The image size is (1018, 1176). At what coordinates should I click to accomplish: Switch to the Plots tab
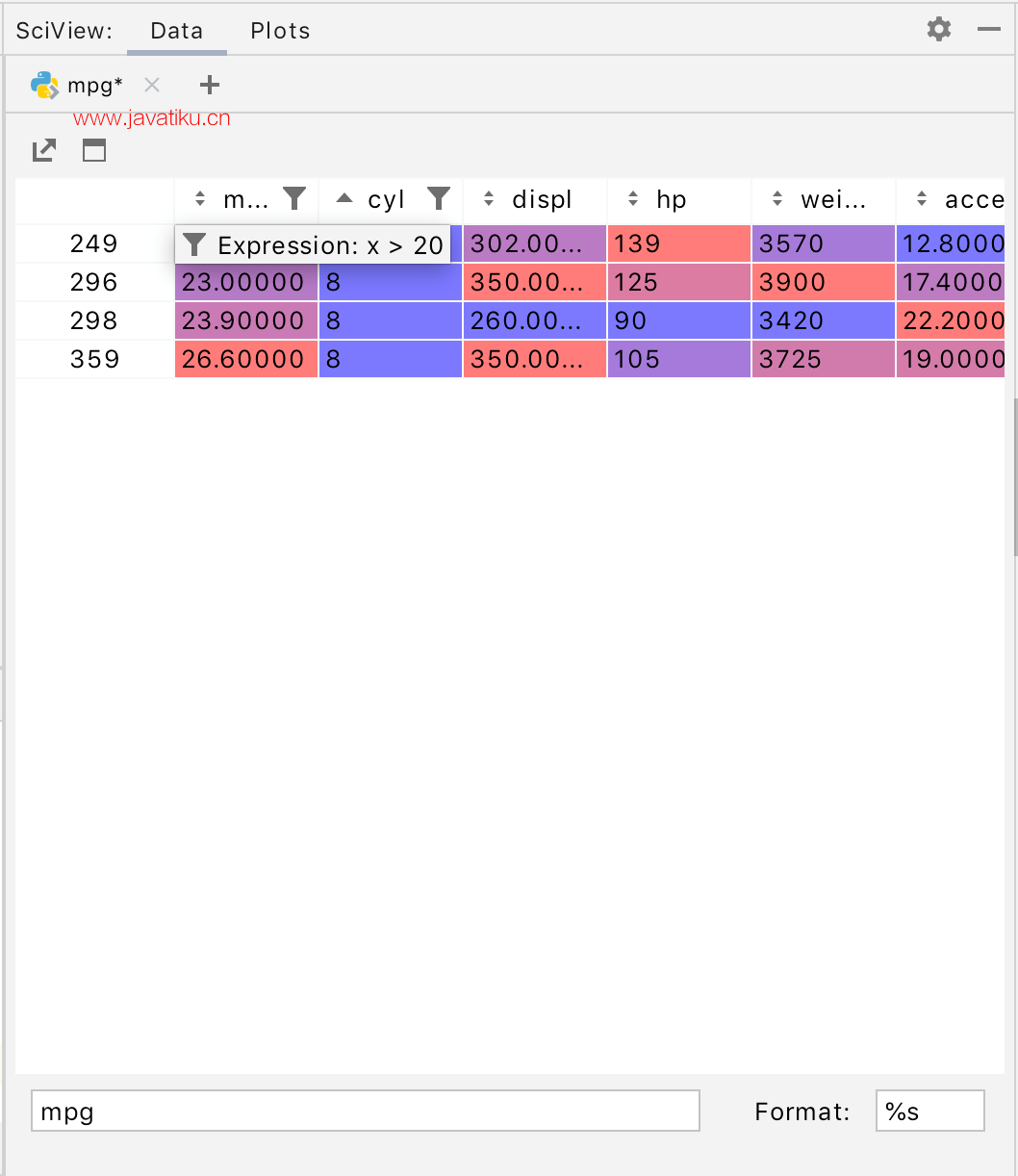coord(280,31)
